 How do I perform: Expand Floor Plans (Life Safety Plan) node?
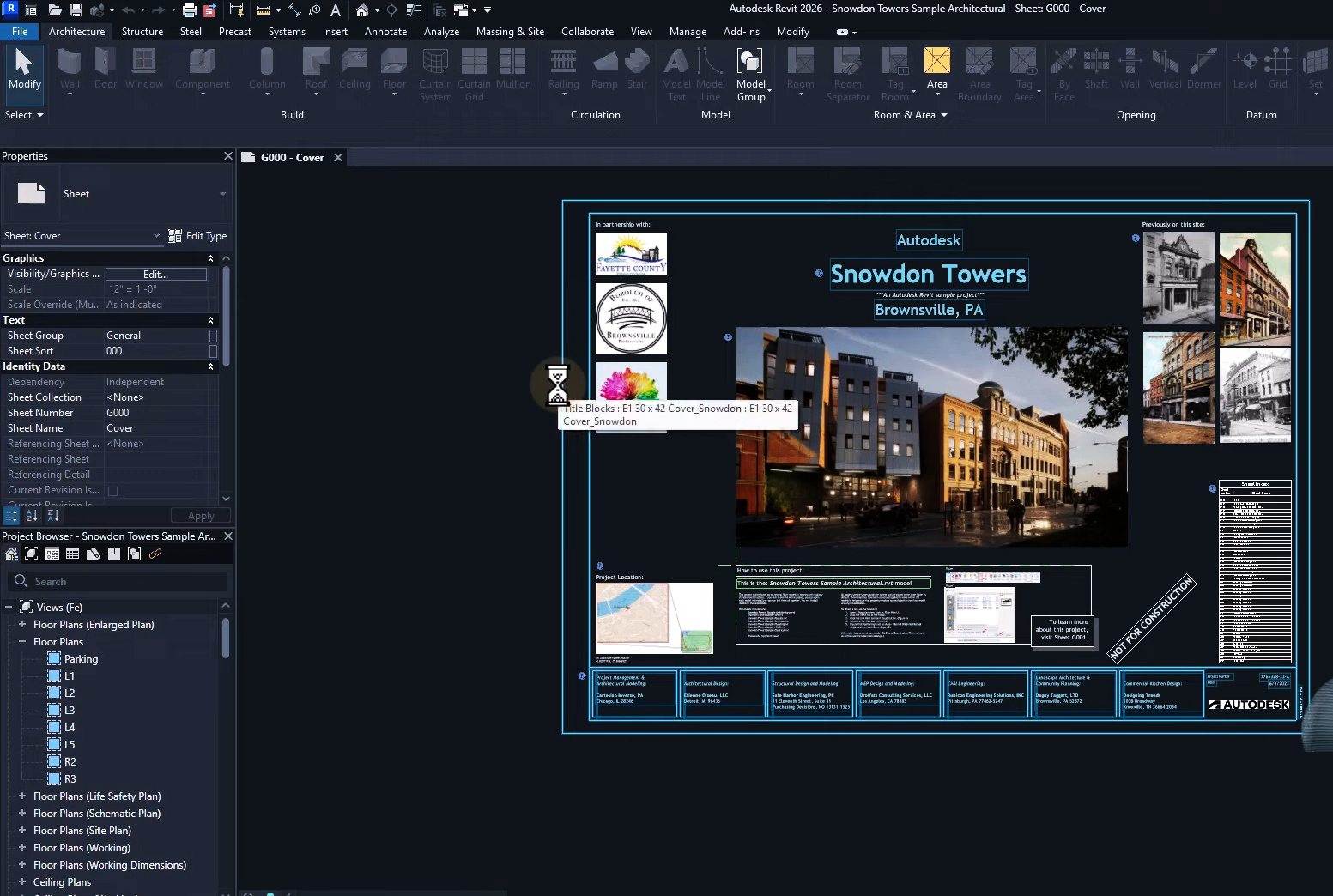point(22,796)
